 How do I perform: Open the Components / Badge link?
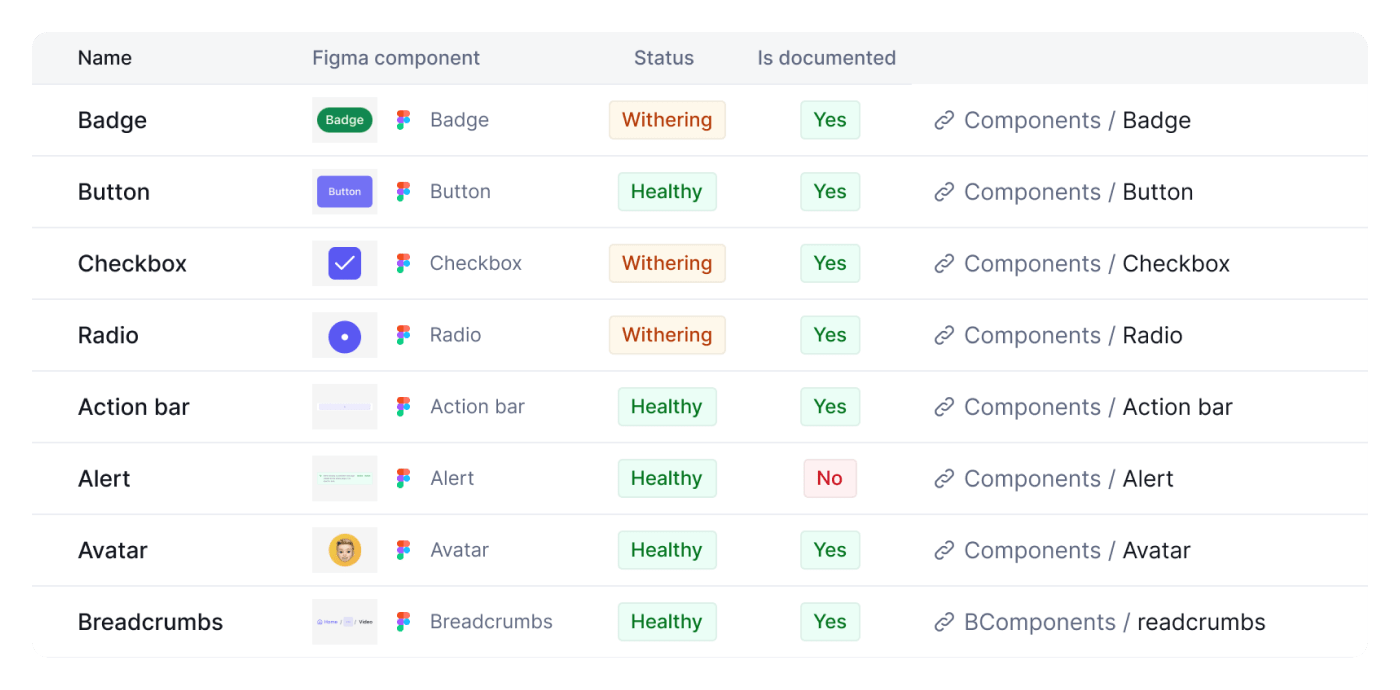tap(1077, 120)
